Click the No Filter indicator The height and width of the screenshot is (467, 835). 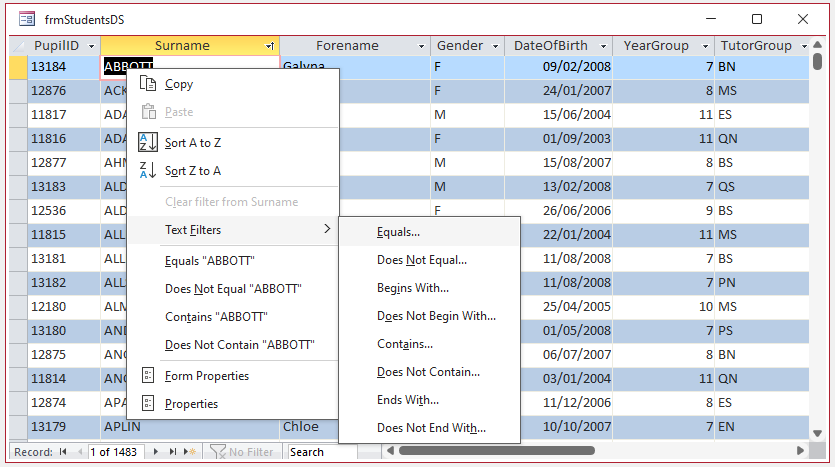[x=242, y=452]
